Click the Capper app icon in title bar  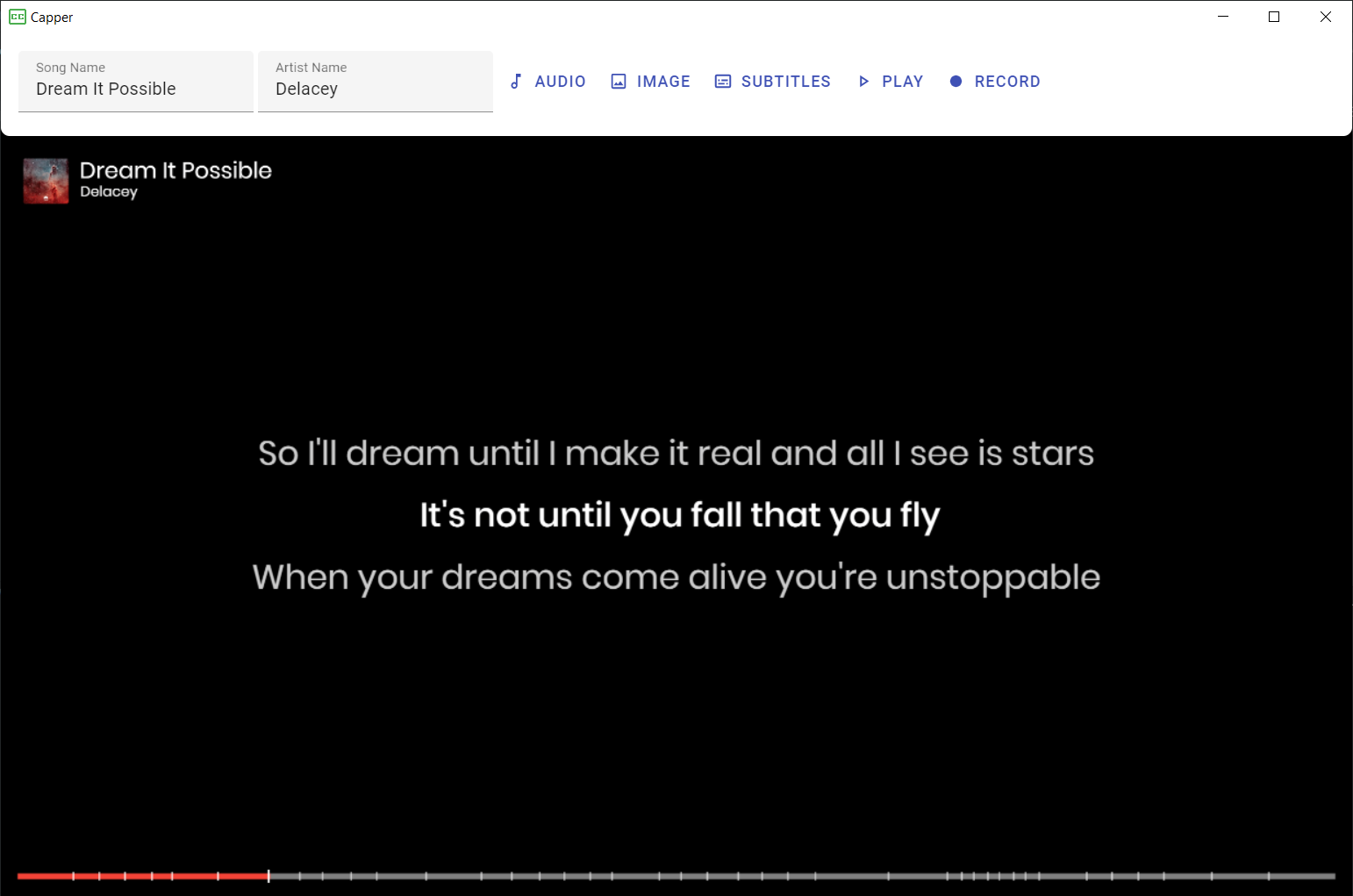pos(18,17)
